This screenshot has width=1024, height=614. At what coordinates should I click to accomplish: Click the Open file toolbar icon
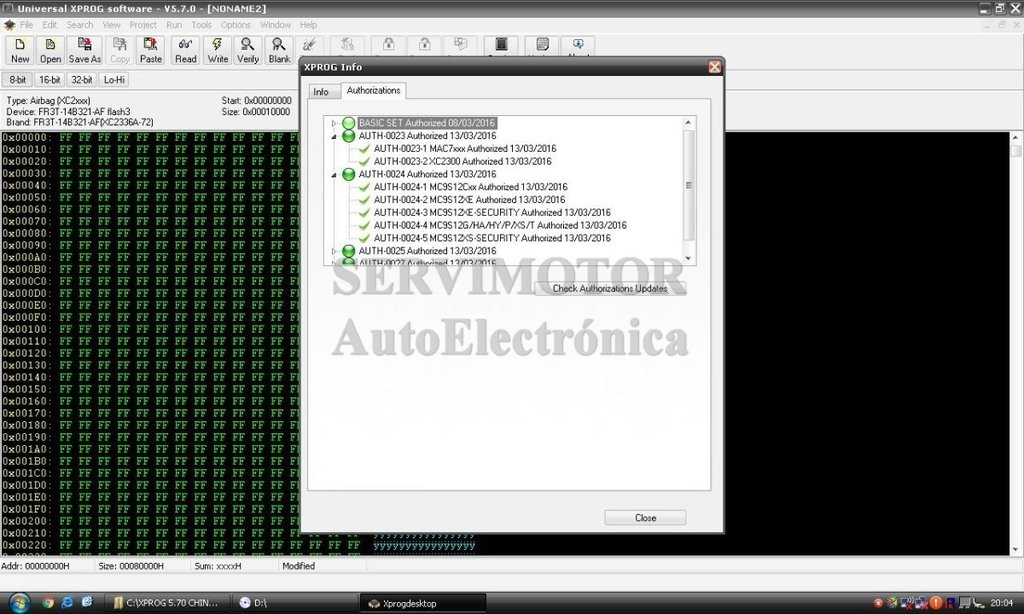click(50, 50)
